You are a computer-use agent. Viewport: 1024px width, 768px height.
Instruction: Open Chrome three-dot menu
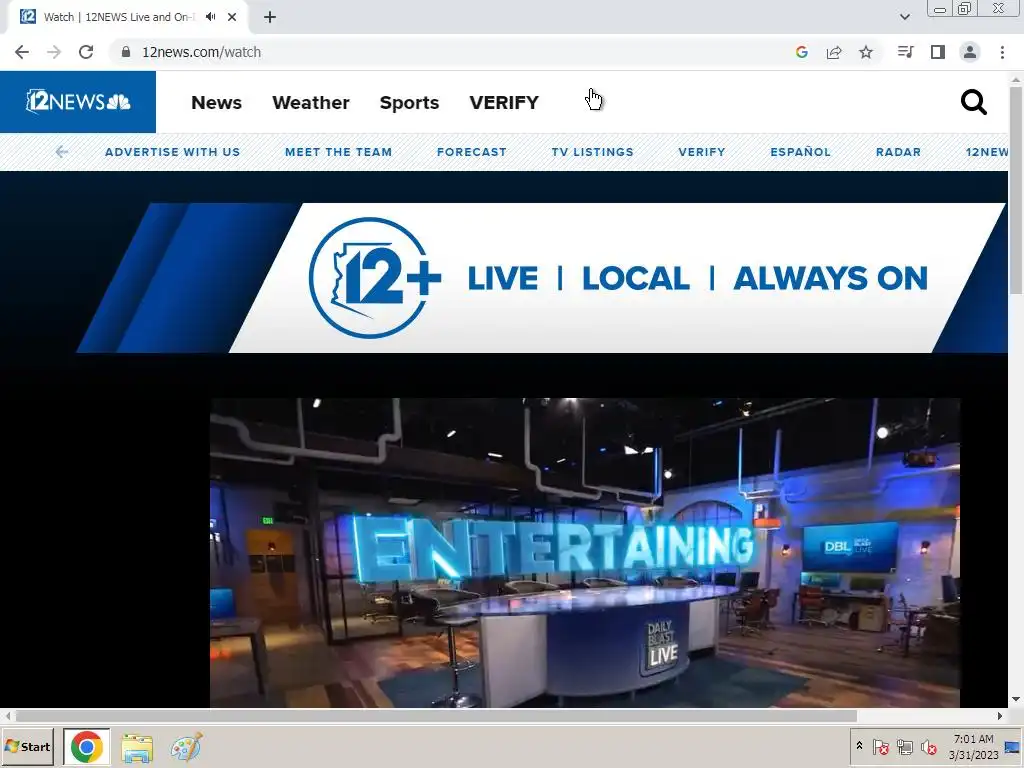1002,52
